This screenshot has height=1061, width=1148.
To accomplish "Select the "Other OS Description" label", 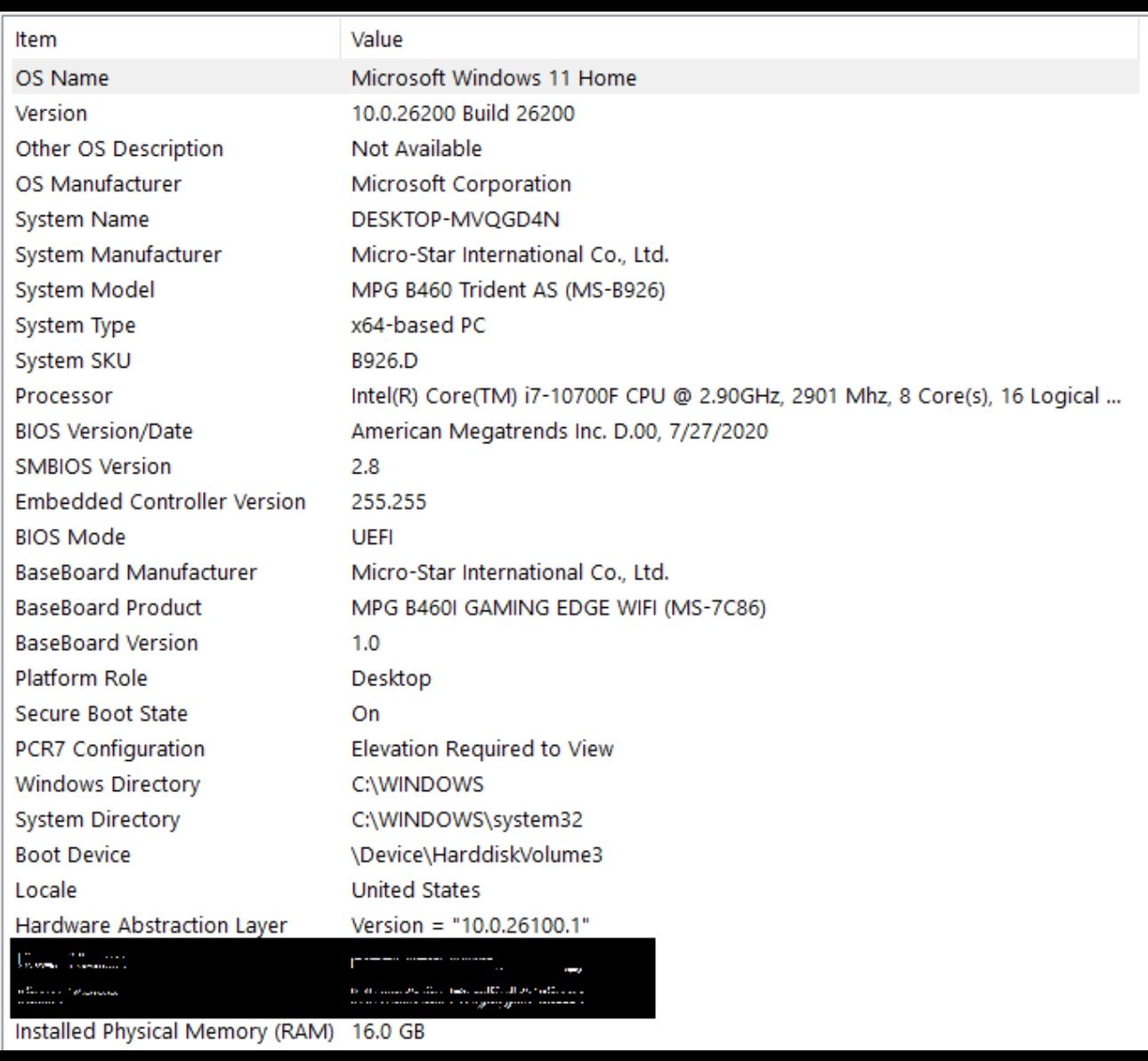I will point(119,149).
